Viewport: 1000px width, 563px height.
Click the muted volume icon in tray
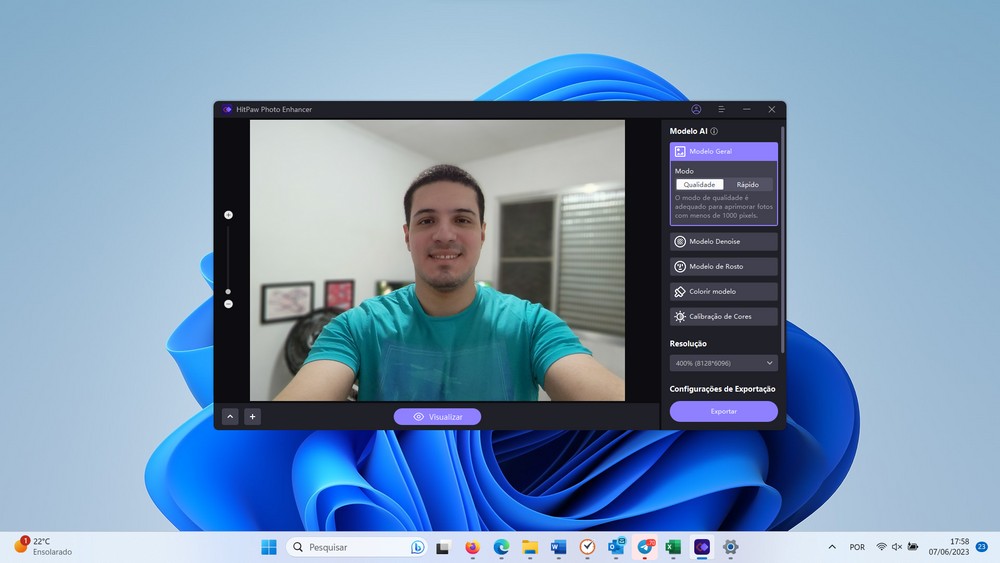click(x=897, y=547)
